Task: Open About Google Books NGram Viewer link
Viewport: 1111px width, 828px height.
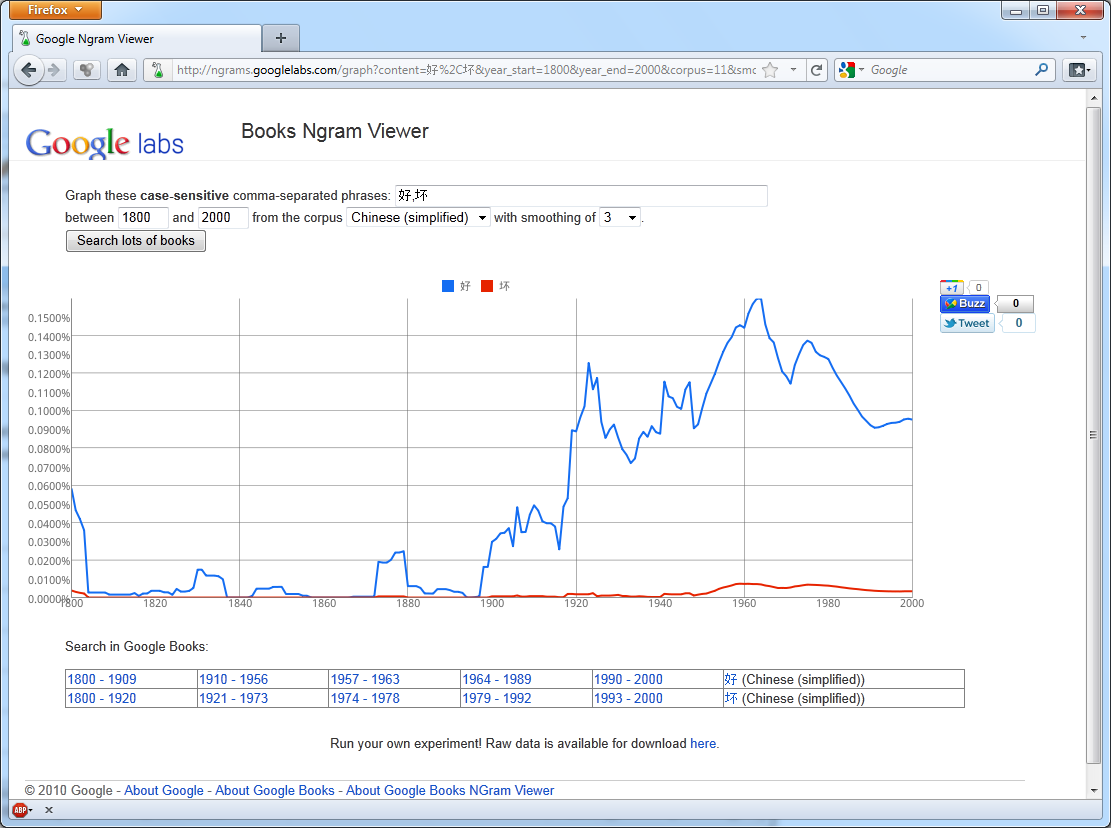Action: 450,790
